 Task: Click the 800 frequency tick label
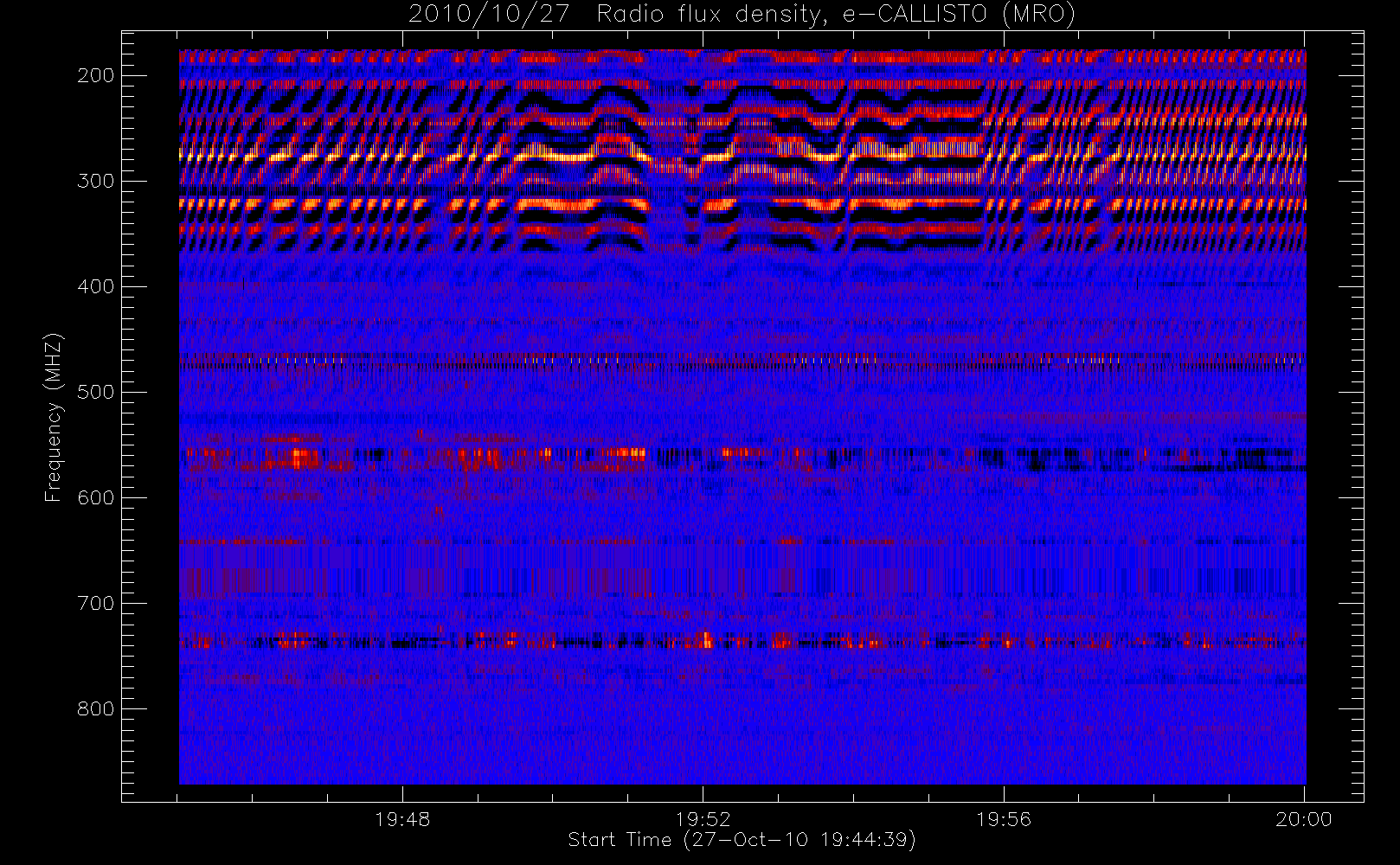tap(96, 708)
